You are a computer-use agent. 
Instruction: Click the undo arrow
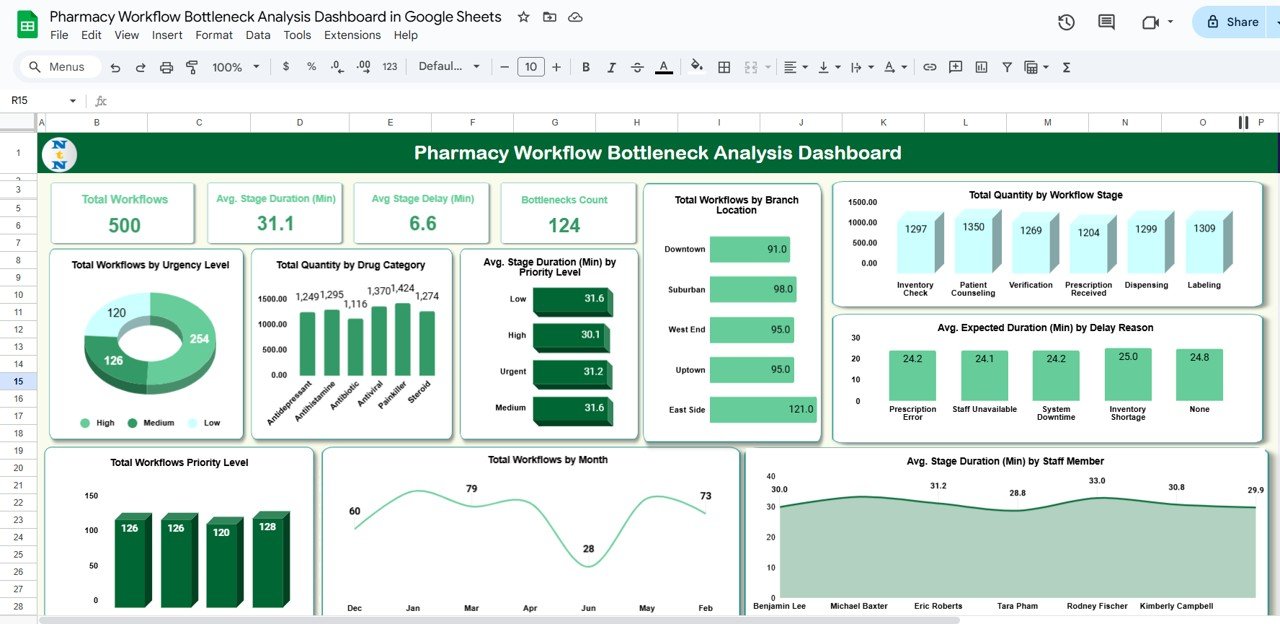(115, 67)
